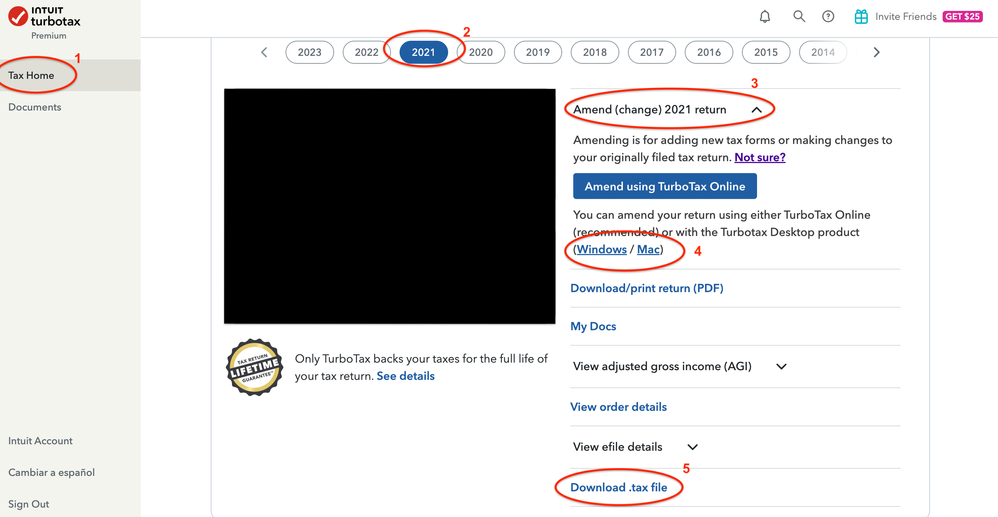
Task: Select the 2023 tax year tab
Action: pos(310,52)
